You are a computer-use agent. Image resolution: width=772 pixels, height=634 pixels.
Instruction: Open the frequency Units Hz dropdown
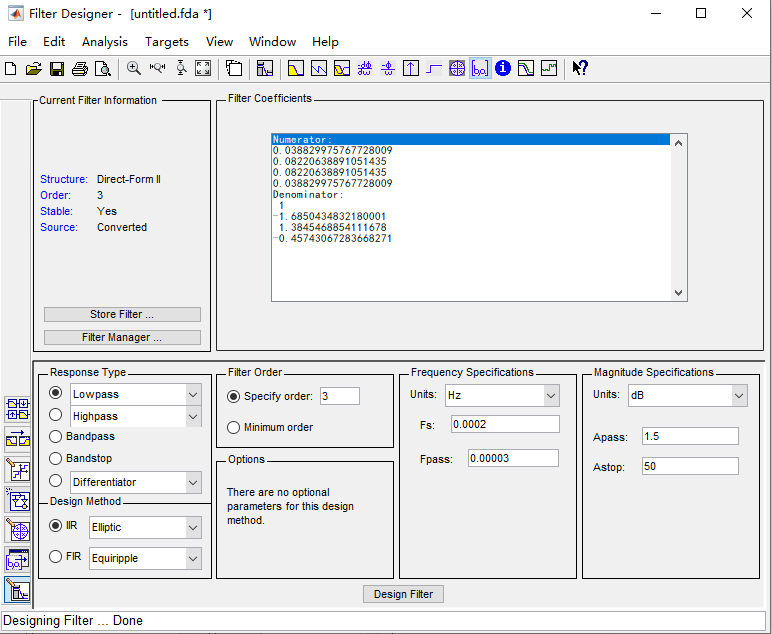551,396
